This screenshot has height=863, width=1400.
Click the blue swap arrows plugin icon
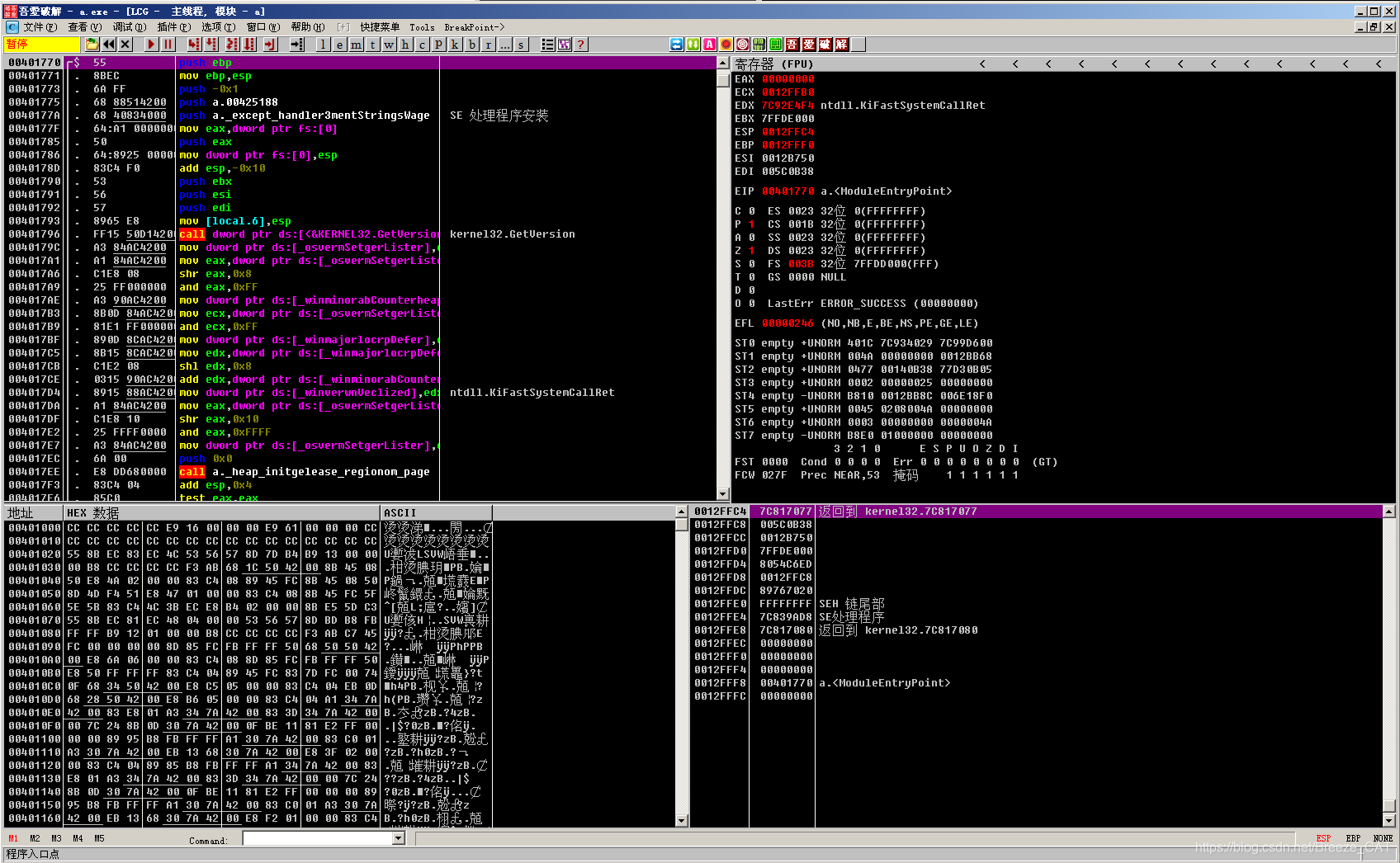click(x=677, y=45)
